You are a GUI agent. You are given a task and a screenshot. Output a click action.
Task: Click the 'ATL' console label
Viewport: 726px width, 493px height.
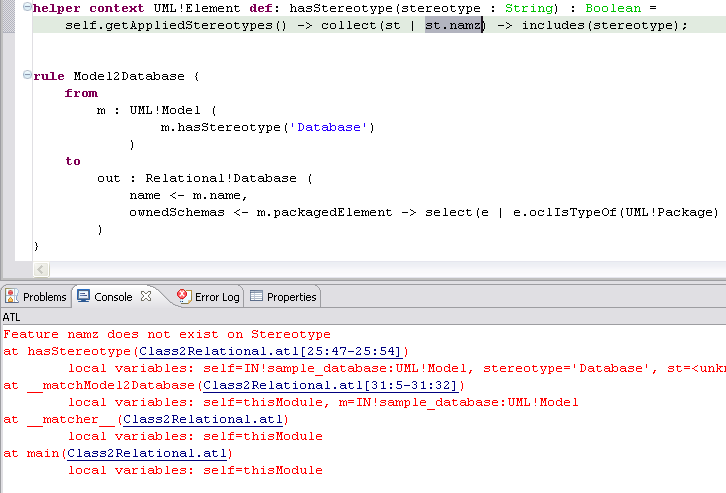11,317
